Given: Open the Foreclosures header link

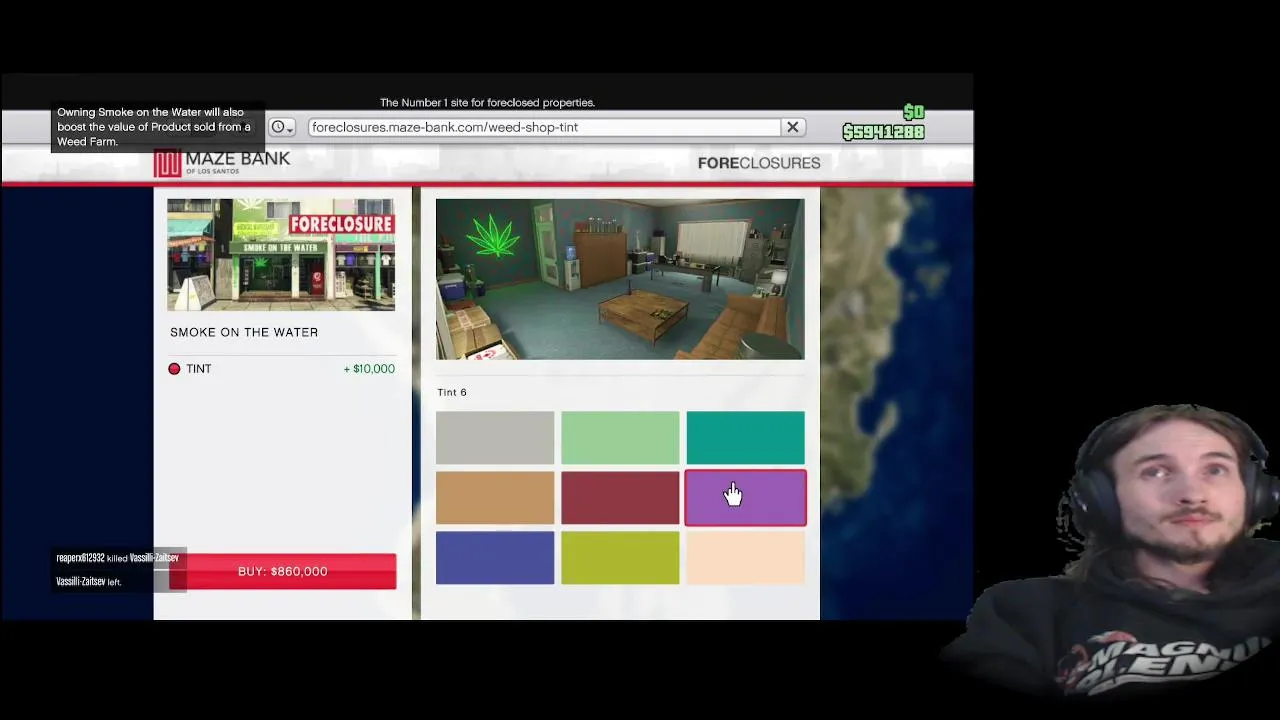Looking at the screenshot, I should click(759, 163).
